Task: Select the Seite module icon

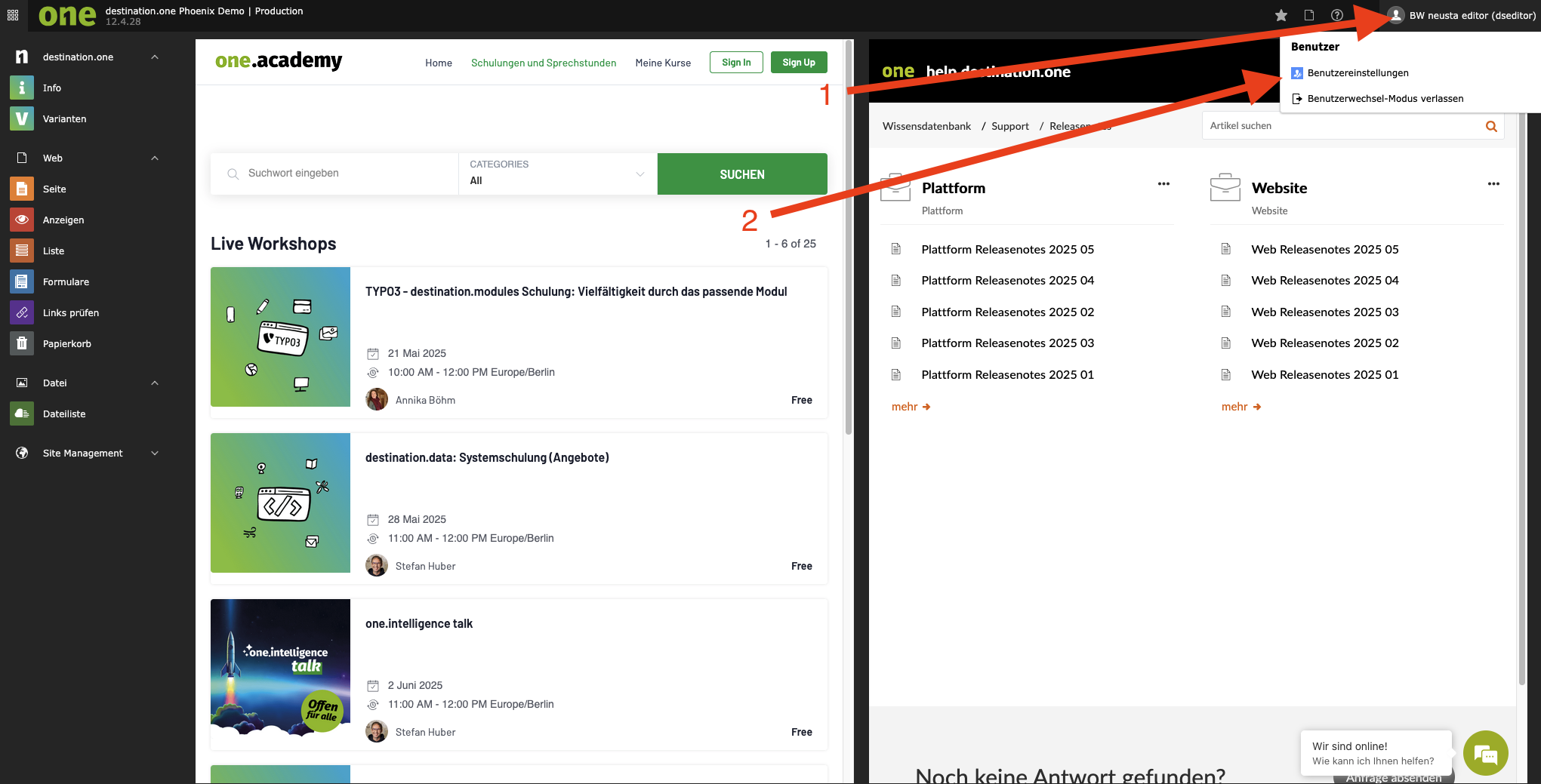Action: point(22,189)
